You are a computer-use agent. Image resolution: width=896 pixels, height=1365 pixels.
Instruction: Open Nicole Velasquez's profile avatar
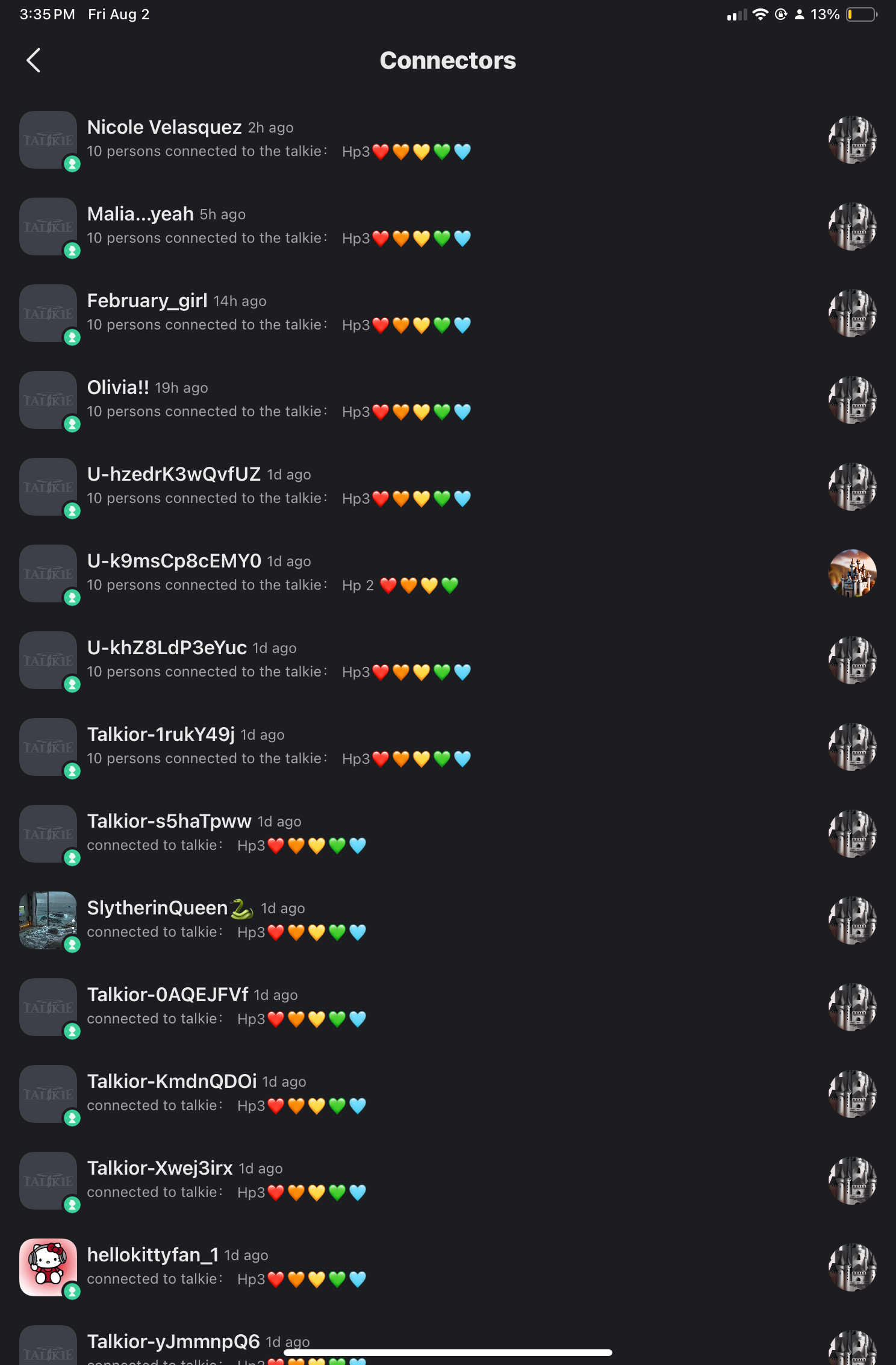tap(48, 140)
